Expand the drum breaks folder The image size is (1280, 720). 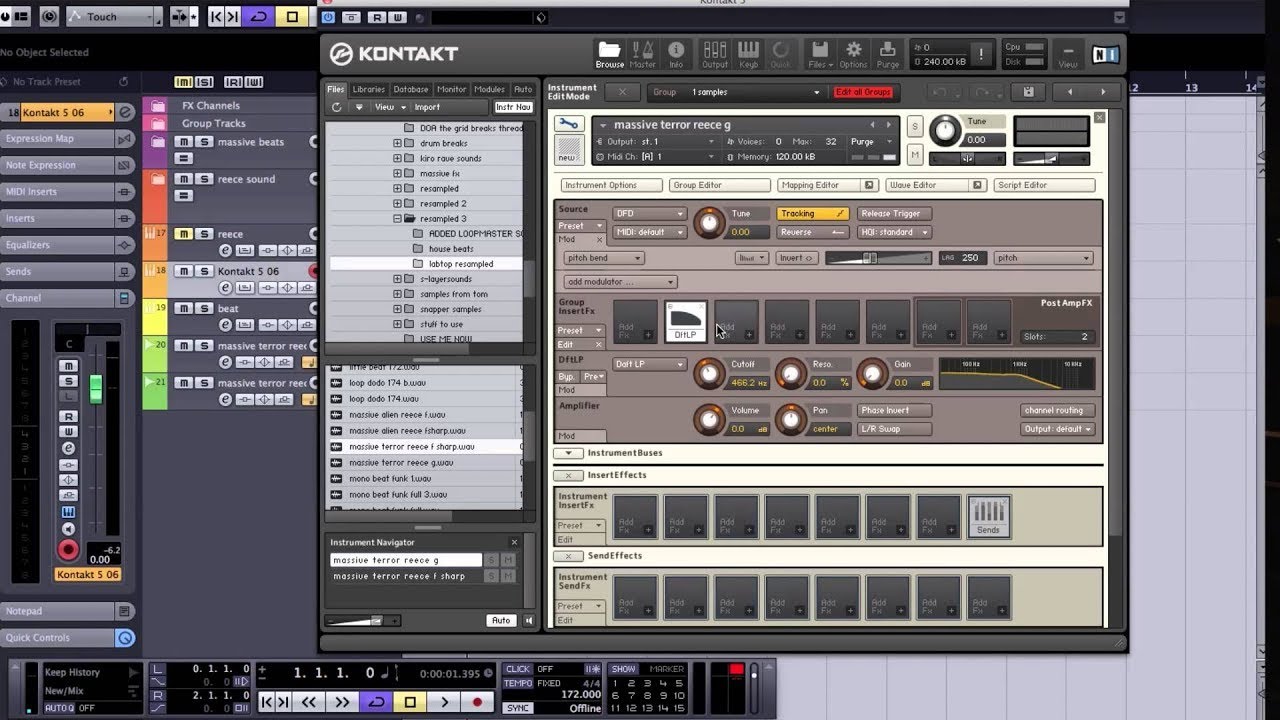coord(397,143)
